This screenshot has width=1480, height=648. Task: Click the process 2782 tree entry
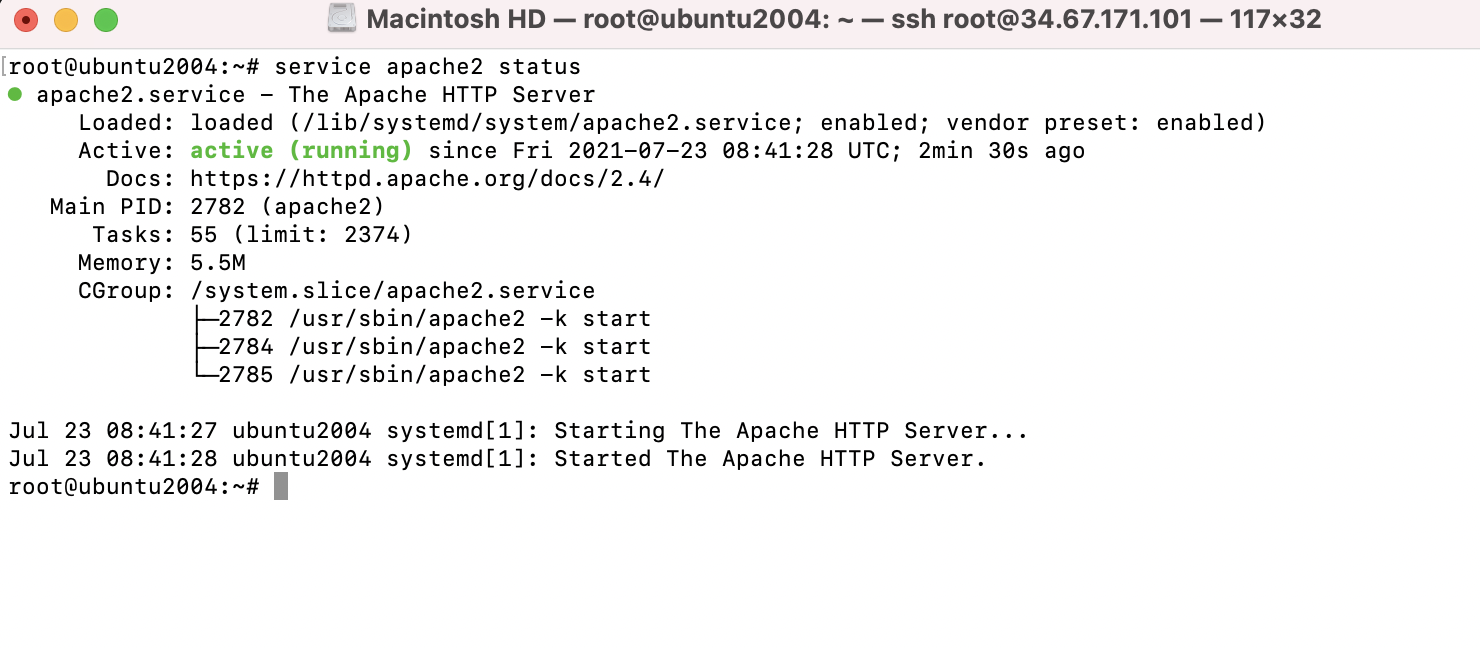[x=421, y=319]
